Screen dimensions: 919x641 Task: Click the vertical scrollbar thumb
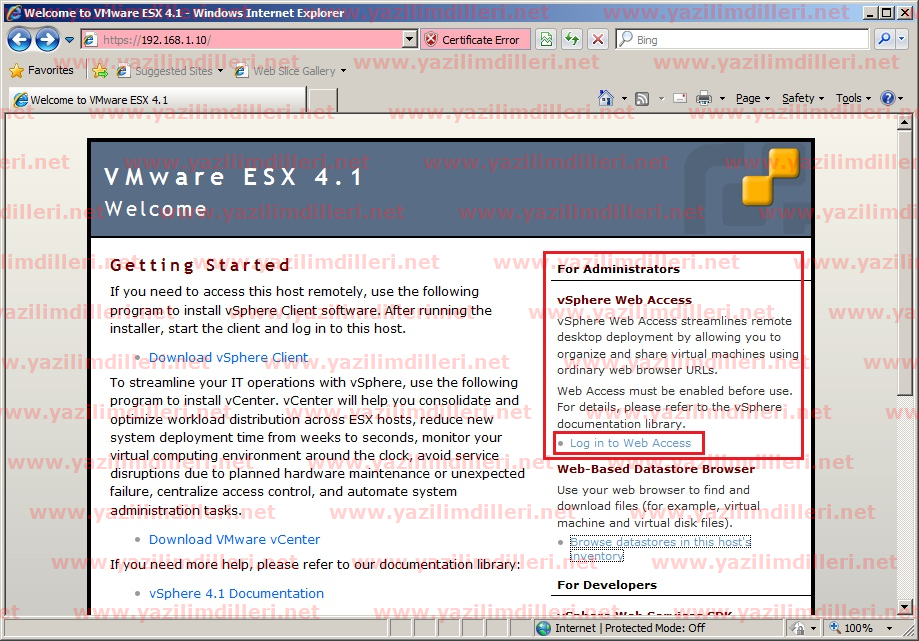coord(904,264)
